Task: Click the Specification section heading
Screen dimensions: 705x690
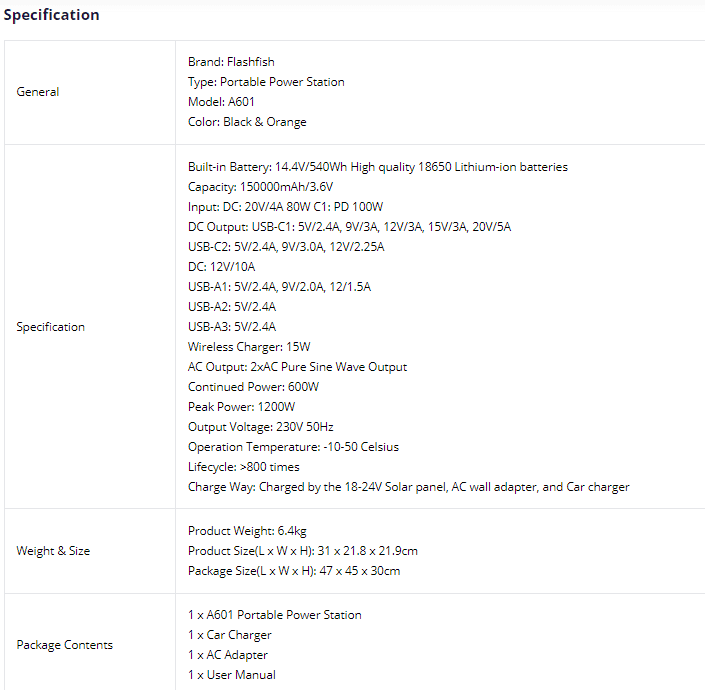Action: [x=51, y=15]
